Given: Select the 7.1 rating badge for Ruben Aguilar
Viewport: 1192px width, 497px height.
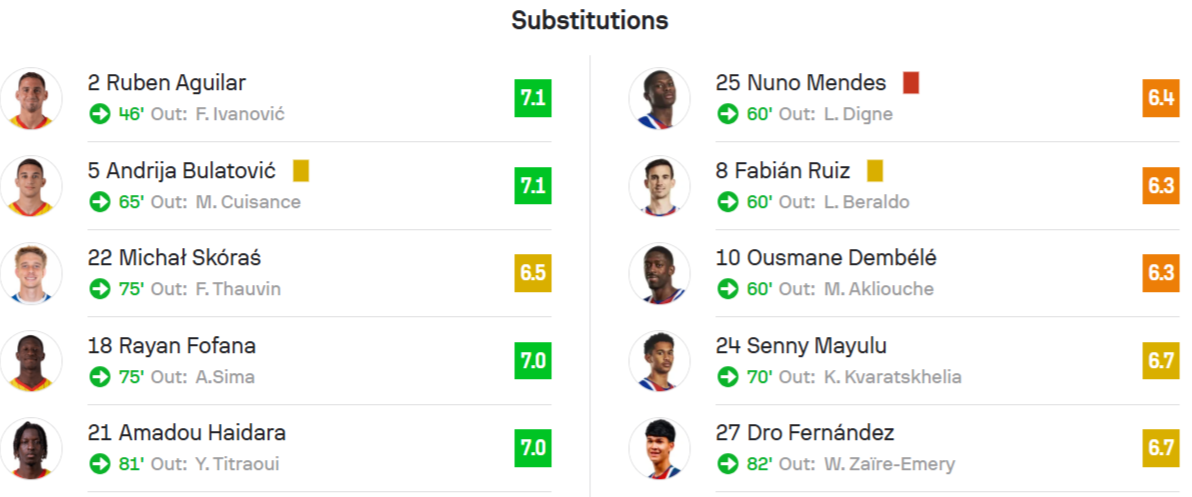Looking at the screenshot, I should point(533,98).
